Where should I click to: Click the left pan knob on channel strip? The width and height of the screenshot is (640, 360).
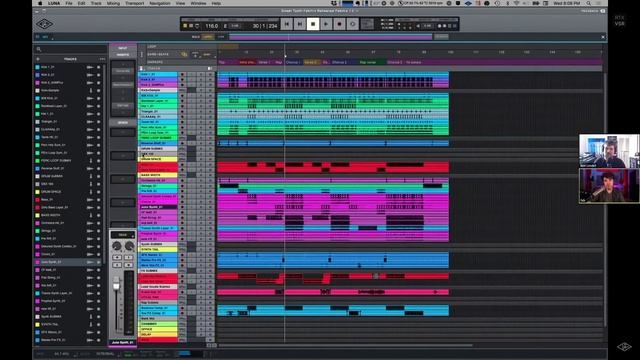pos(117,246)
